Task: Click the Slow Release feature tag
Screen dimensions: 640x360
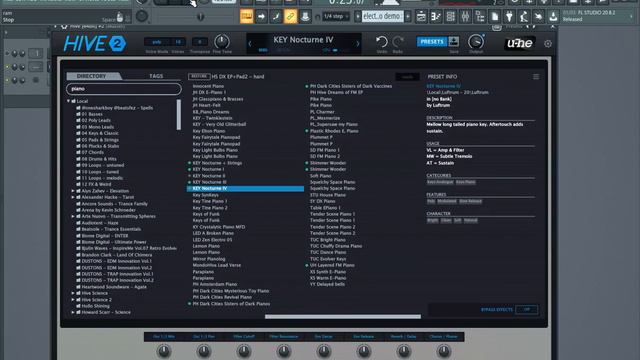Action: tap(470, 201)
